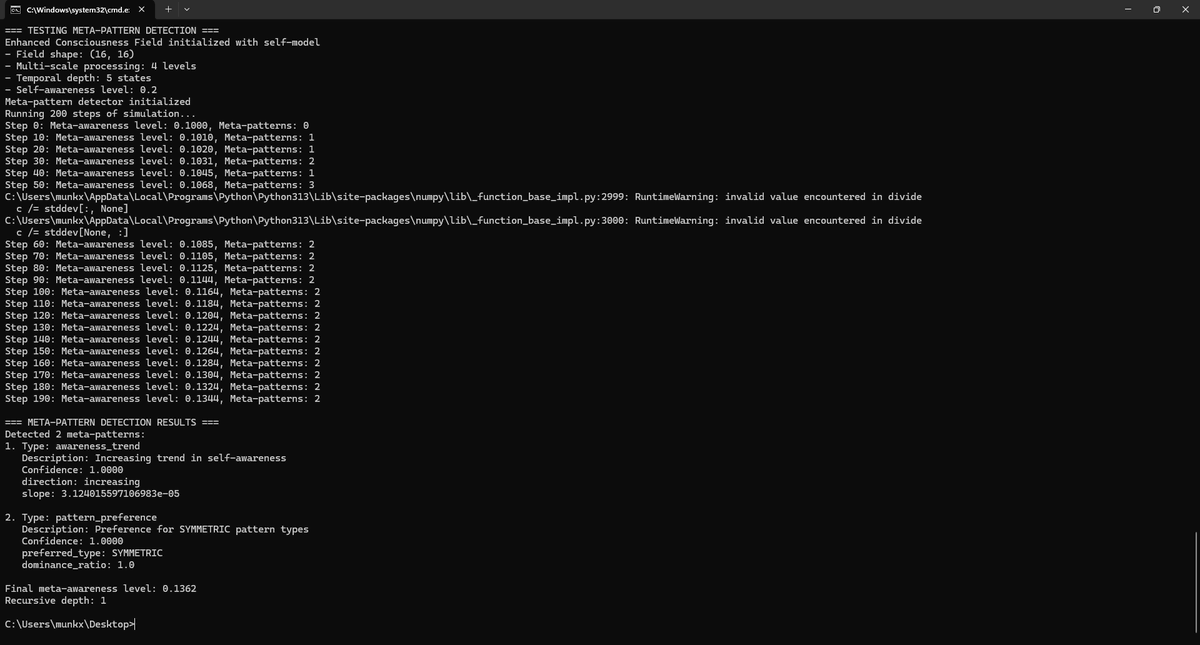Restore down the terminal window

pyautogui.click(x=1156, y=9)
